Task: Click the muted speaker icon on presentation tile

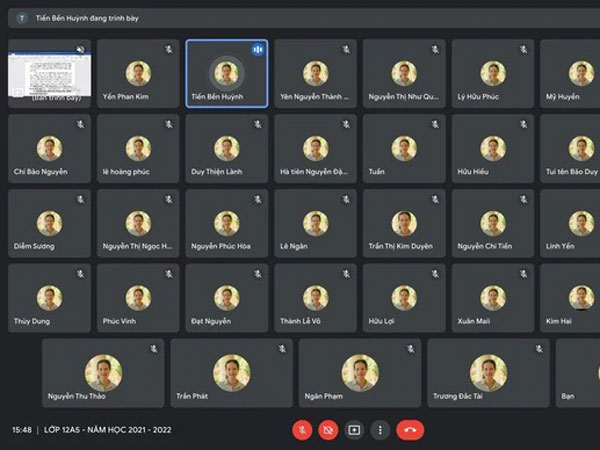Action: coord(80,49)
